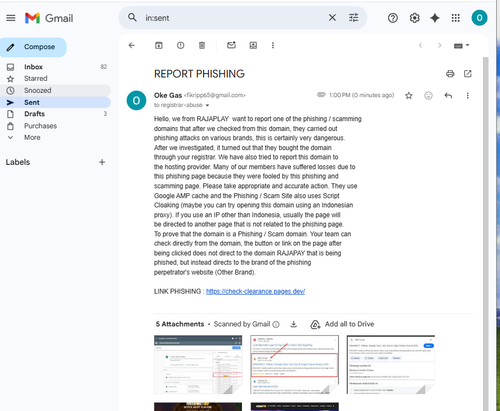The image size is (500, 411).
Task: Create a new label with plus icon
Action: (102, 162)
